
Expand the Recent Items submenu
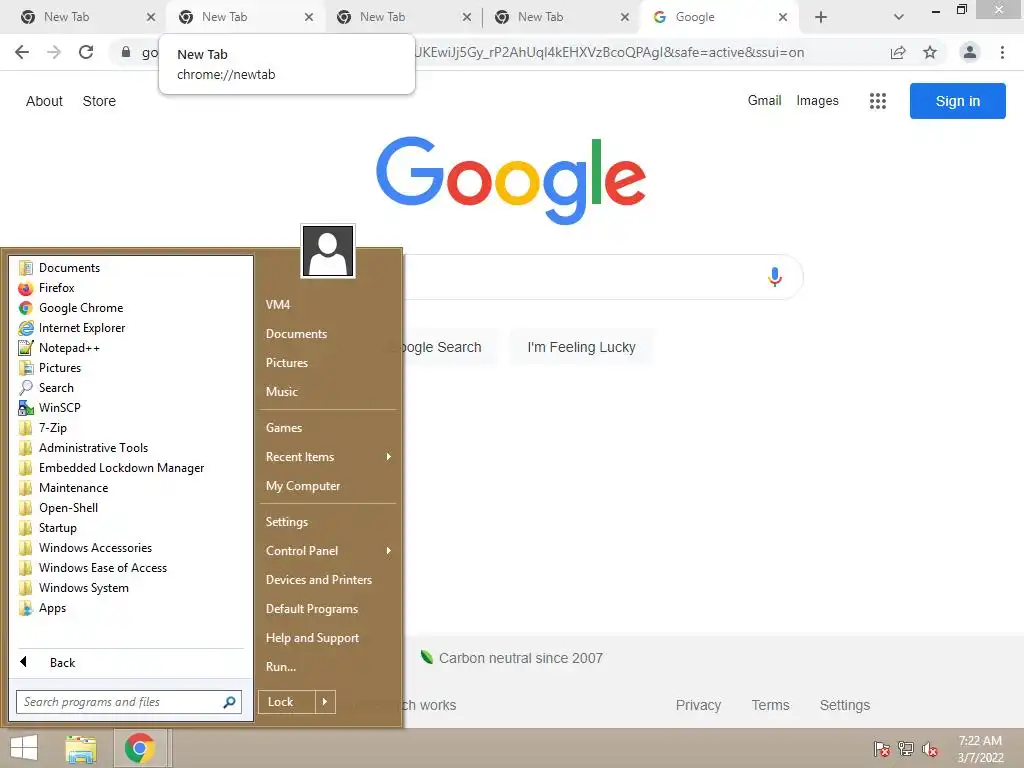(328, 457)
